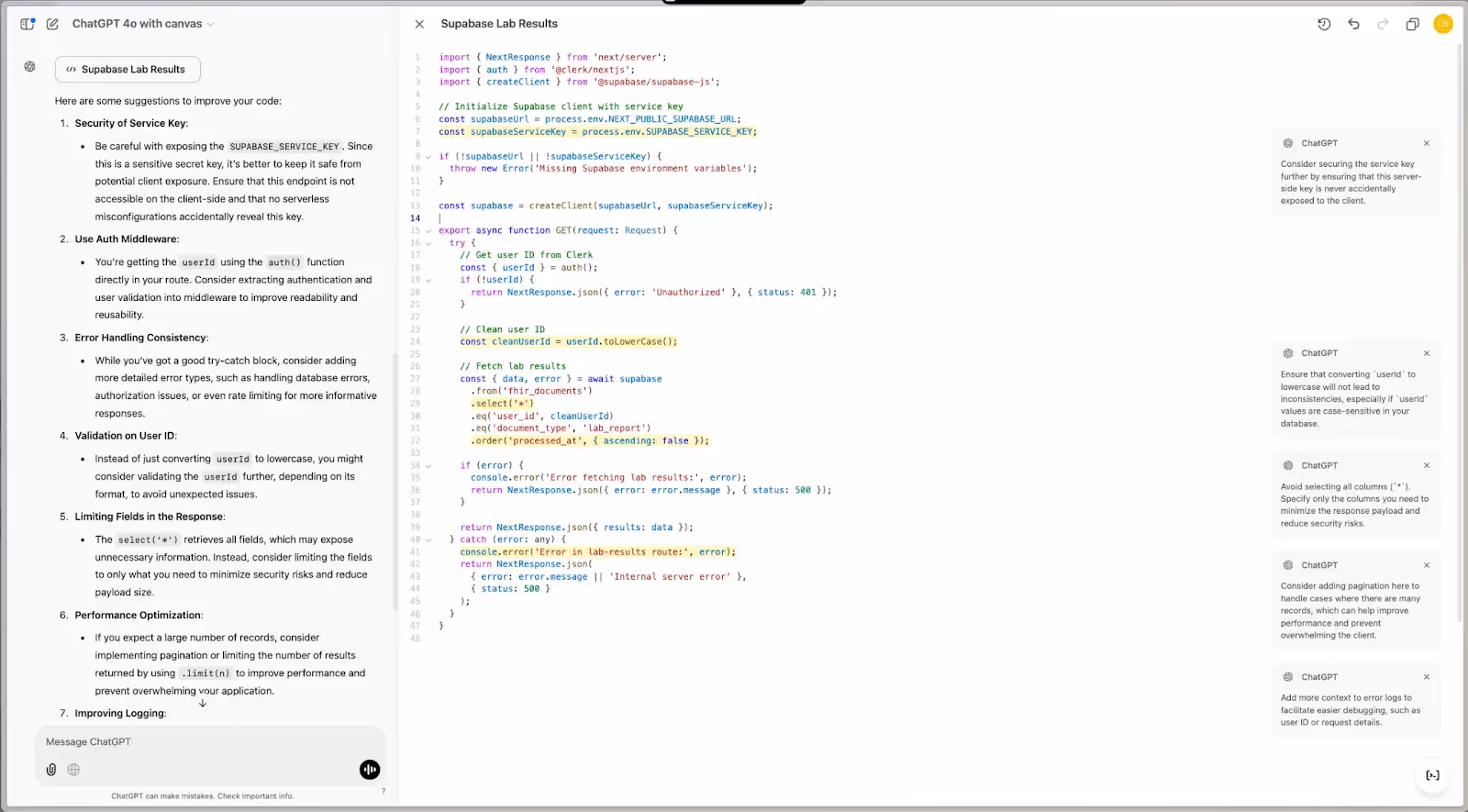The height and width of the screenshot is (812, 1468).
Task: Dismiss the comment about adding pagination
Action: [x=1427, y=565]
